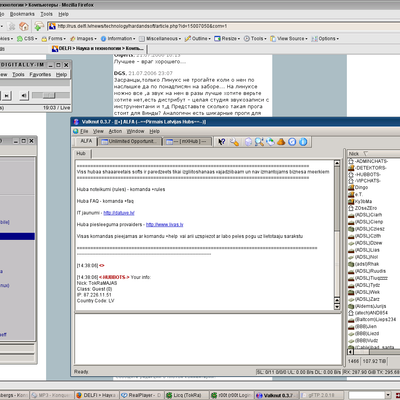Click the -ADMINCHATS- user icon
Image resolution: width=400 pixels, height=400 pixels.
pos(351,161)
